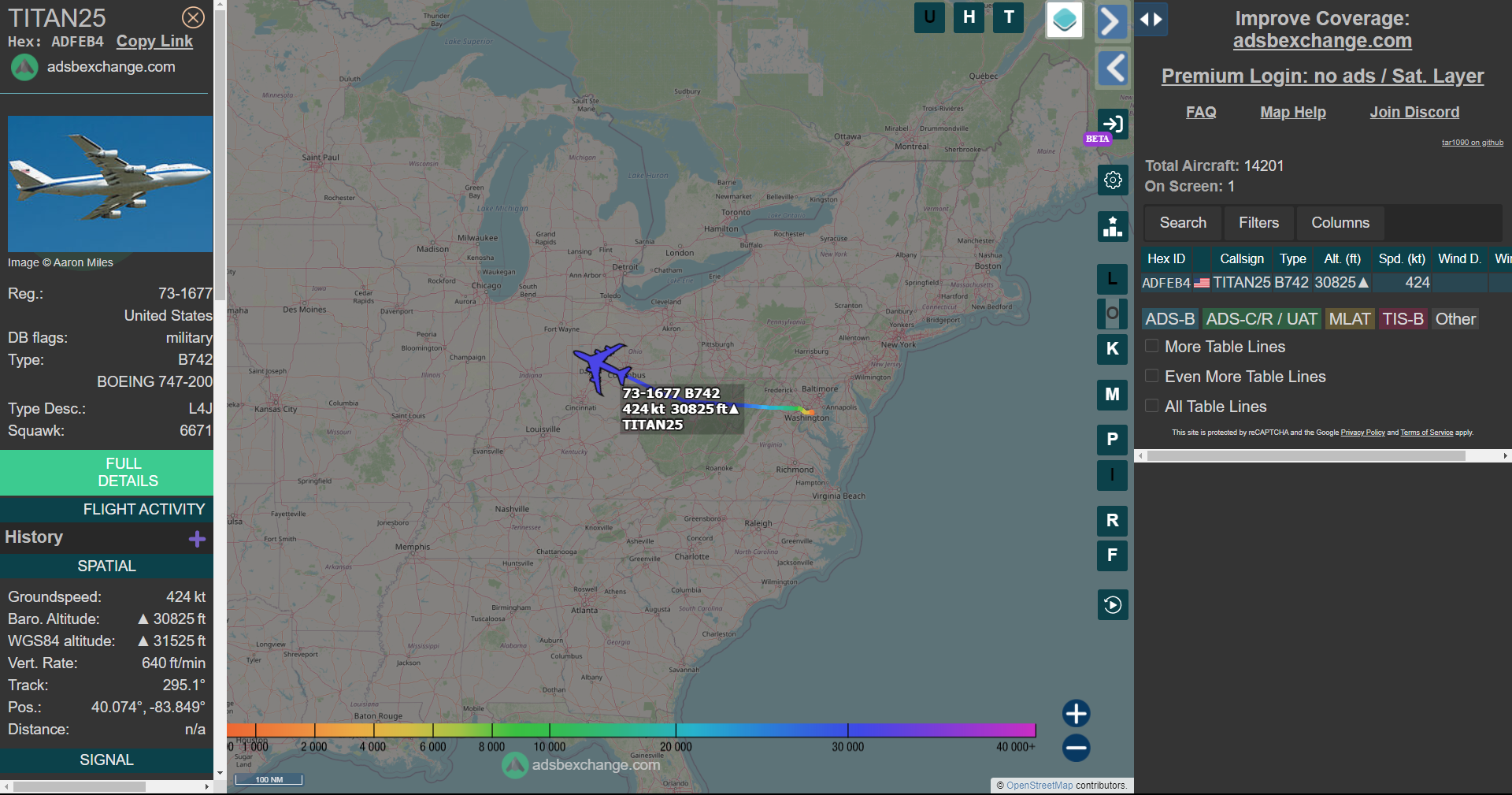Click the T map toggle button

click(1009, 17)
